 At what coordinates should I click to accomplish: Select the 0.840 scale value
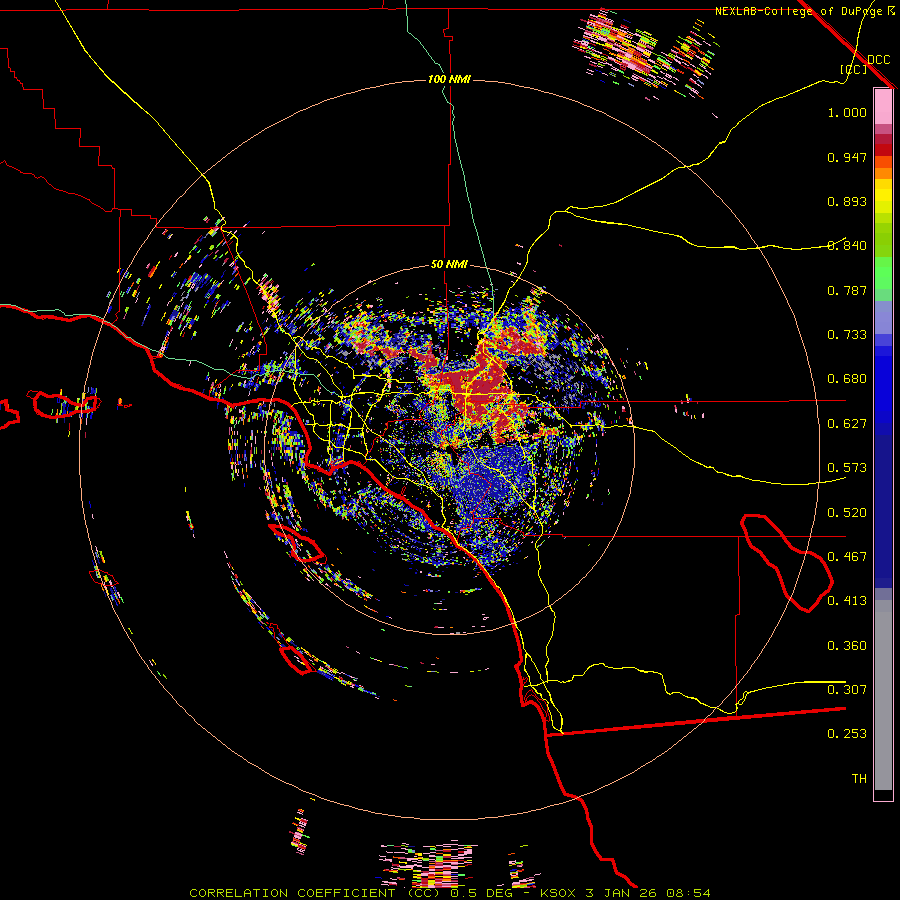pos(847,246)
